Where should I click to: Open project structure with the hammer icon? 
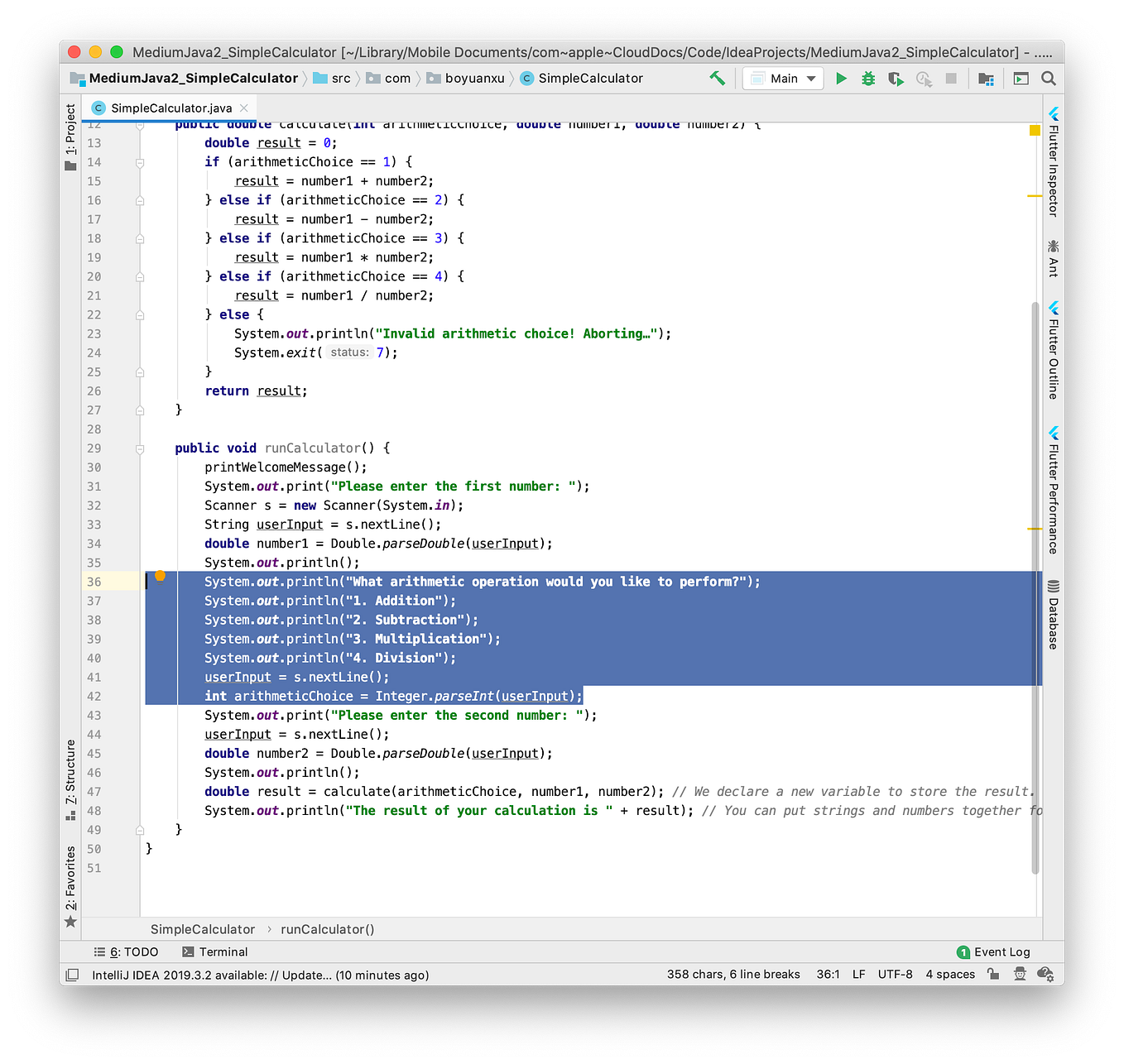point(717,78)
